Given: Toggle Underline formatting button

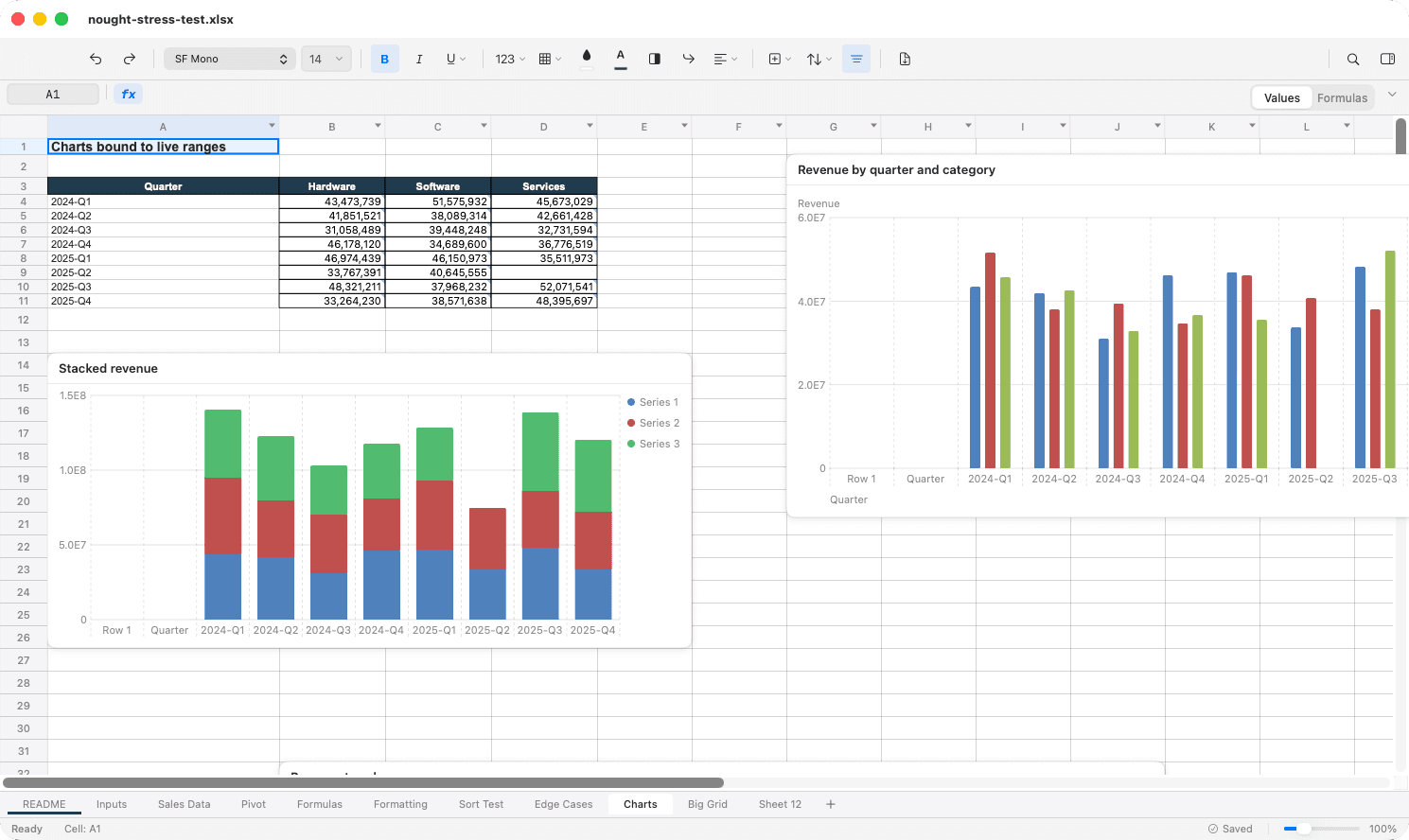Looking at the screenshot, I should click(455, 59).
